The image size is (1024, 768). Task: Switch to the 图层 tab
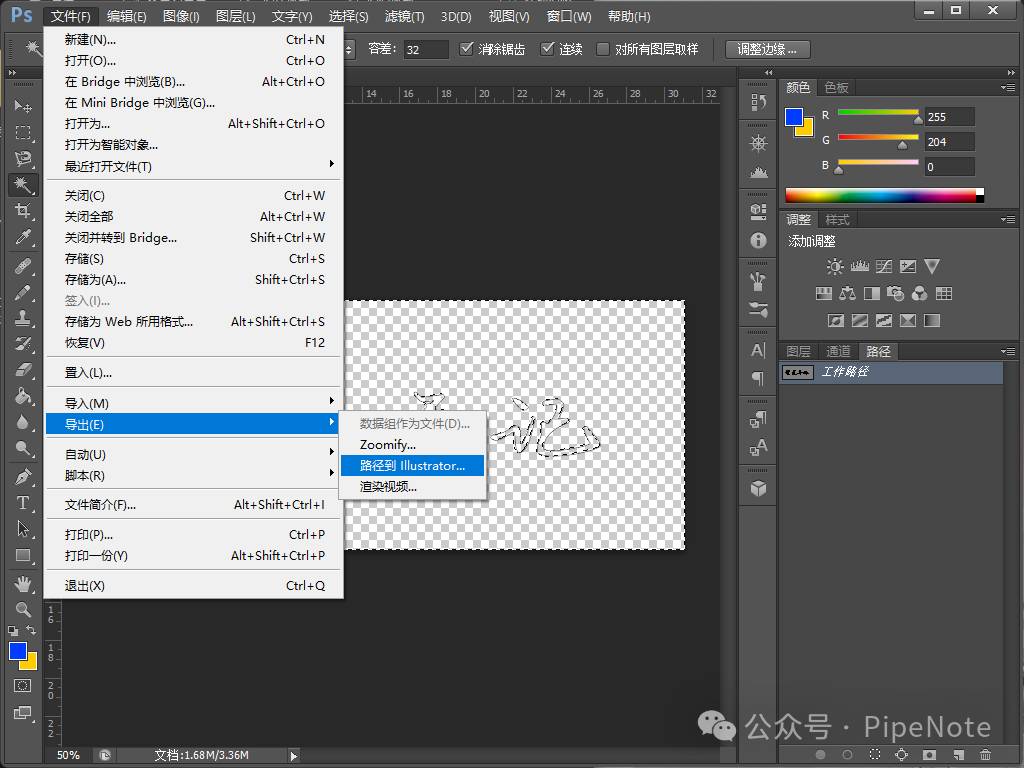(798, 351)
